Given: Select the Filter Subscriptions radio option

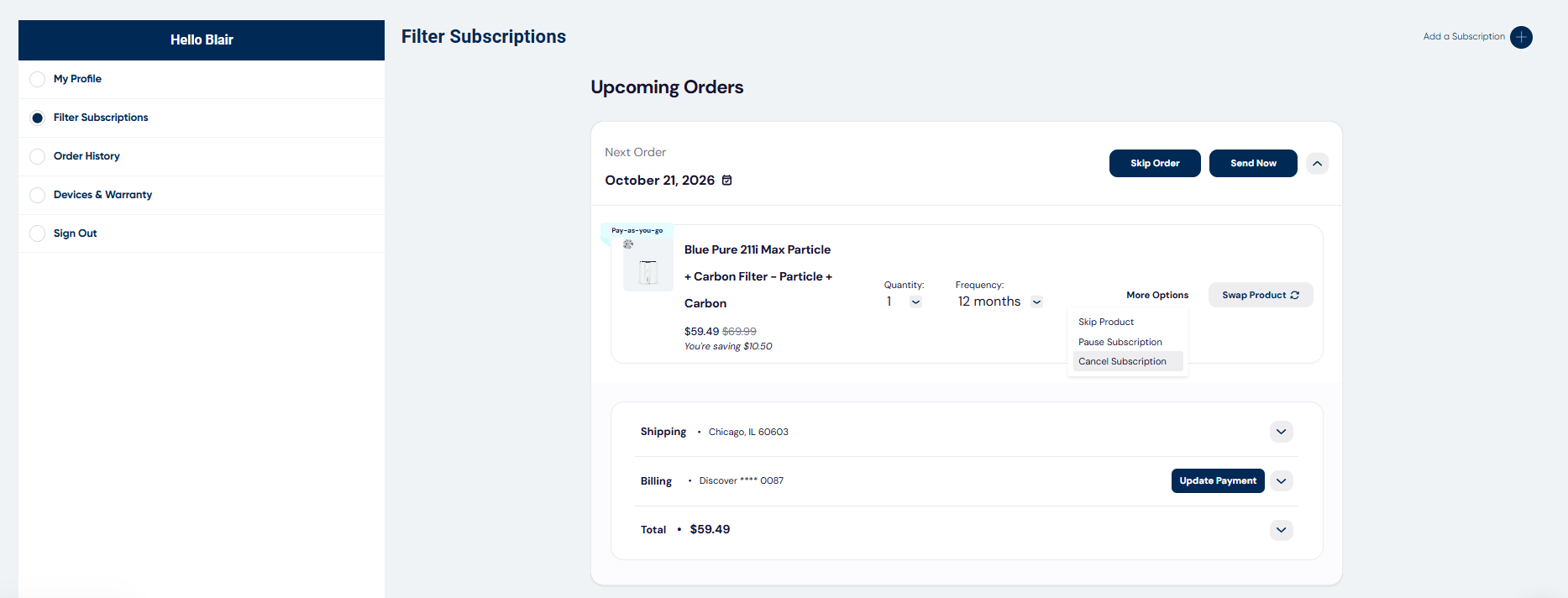Looking at the screenshot, I should pyautogui.click(x=37, y=118).
